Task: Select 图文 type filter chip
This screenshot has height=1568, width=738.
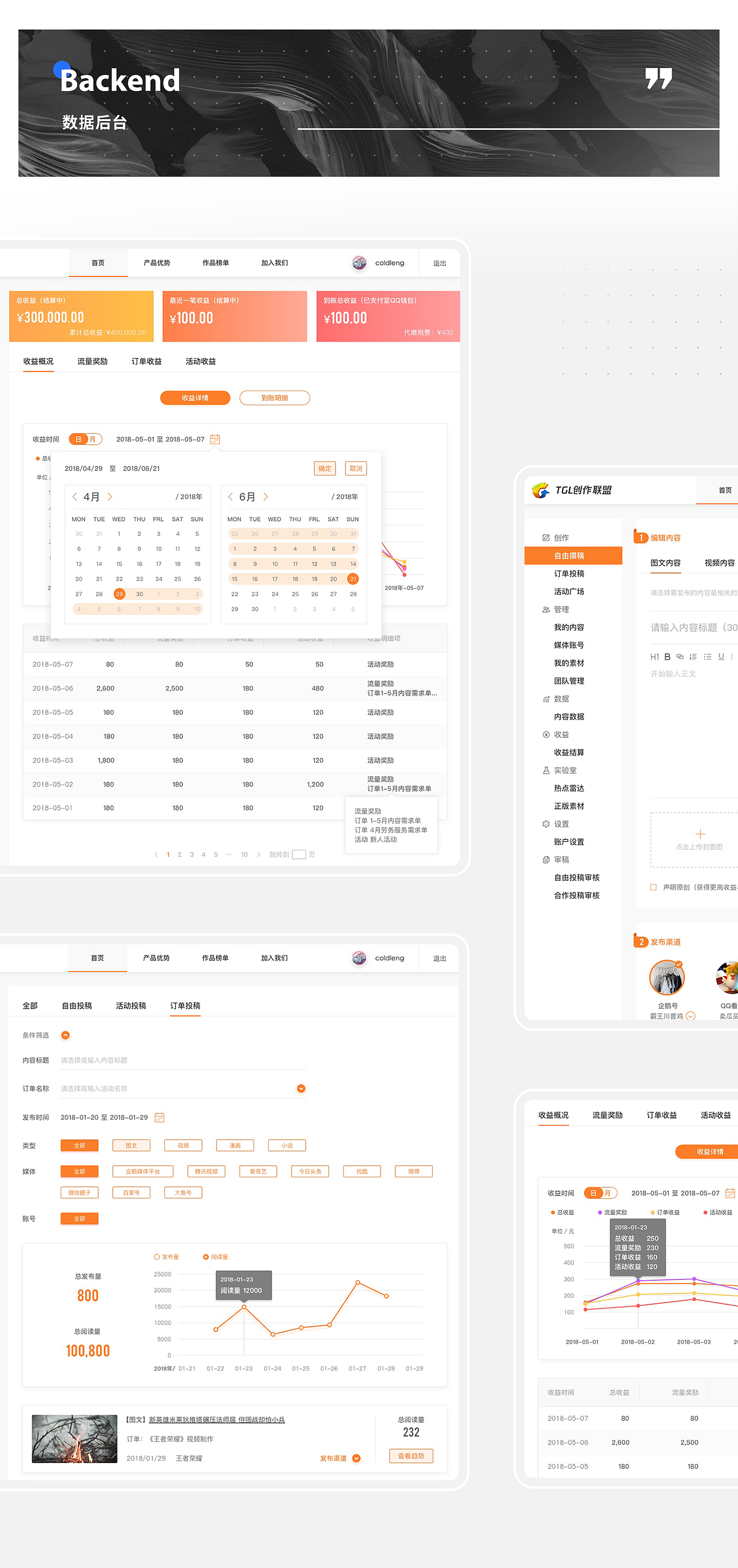Action: pyautogui.click(x=131, y=1146)
